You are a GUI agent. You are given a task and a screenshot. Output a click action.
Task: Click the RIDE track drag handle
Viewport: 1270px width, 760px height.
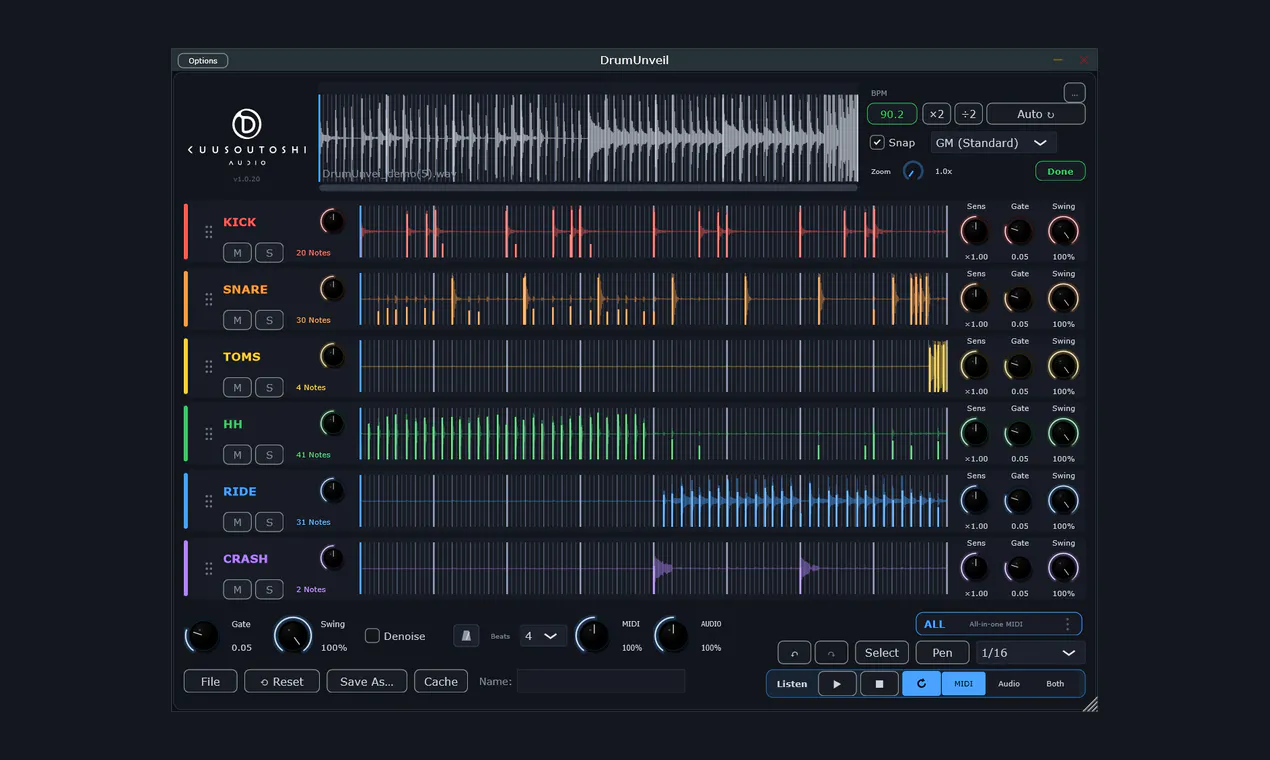point(209,501)
